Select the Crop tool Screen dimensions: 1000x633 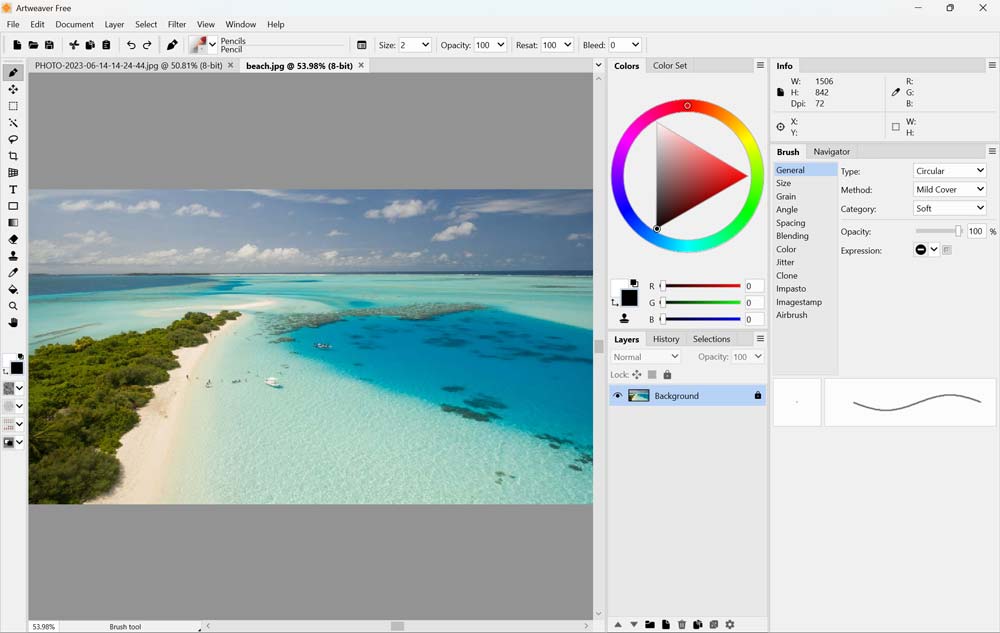(13, 156)
